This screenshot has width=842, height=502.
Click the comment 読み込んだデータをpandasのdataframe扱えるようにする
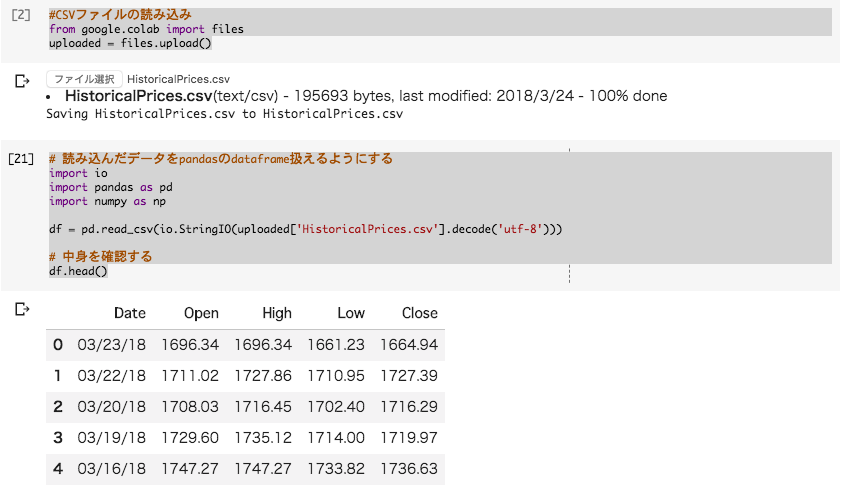pyautogui.click(x=221, y=158)
